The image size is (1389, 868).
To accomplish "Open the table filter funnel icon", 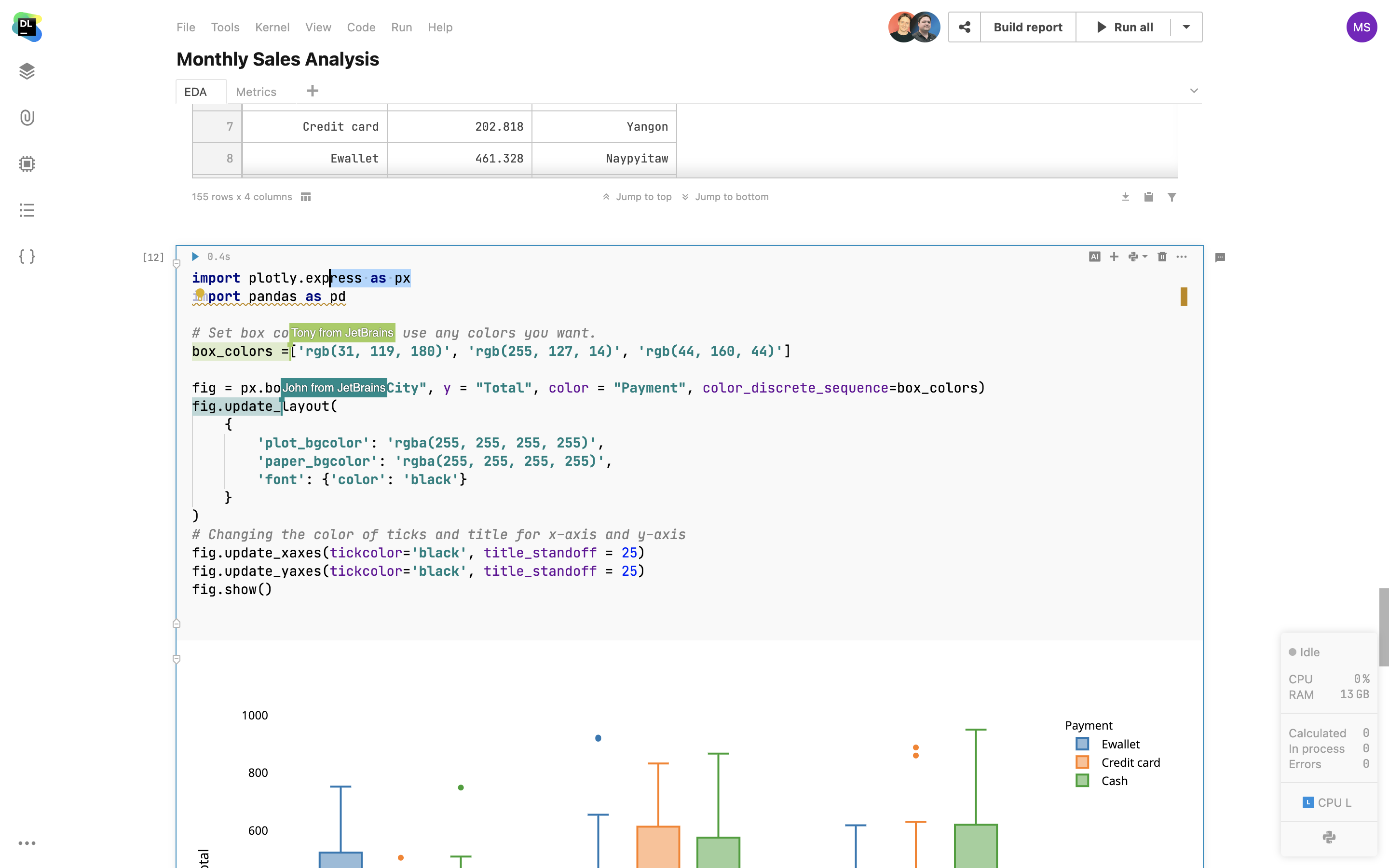I will (1171, 197).
